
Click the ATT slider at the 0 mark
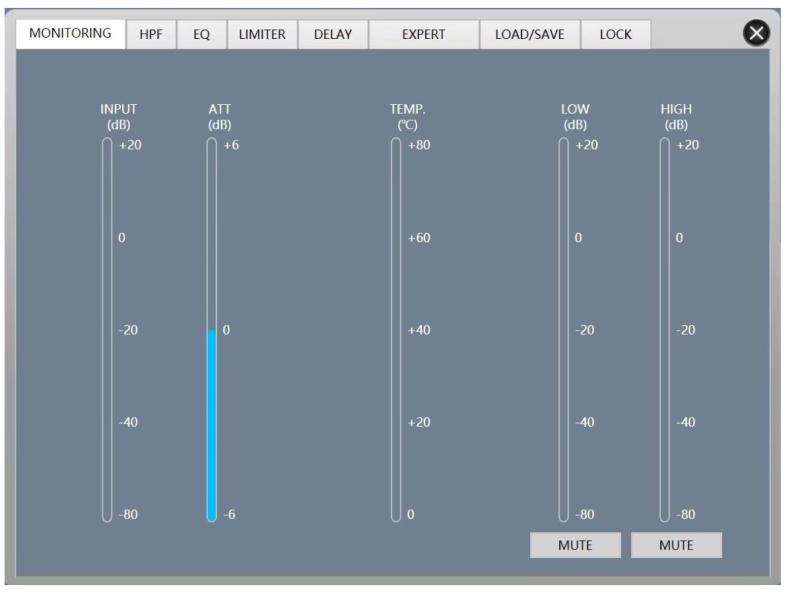[212, 331]
